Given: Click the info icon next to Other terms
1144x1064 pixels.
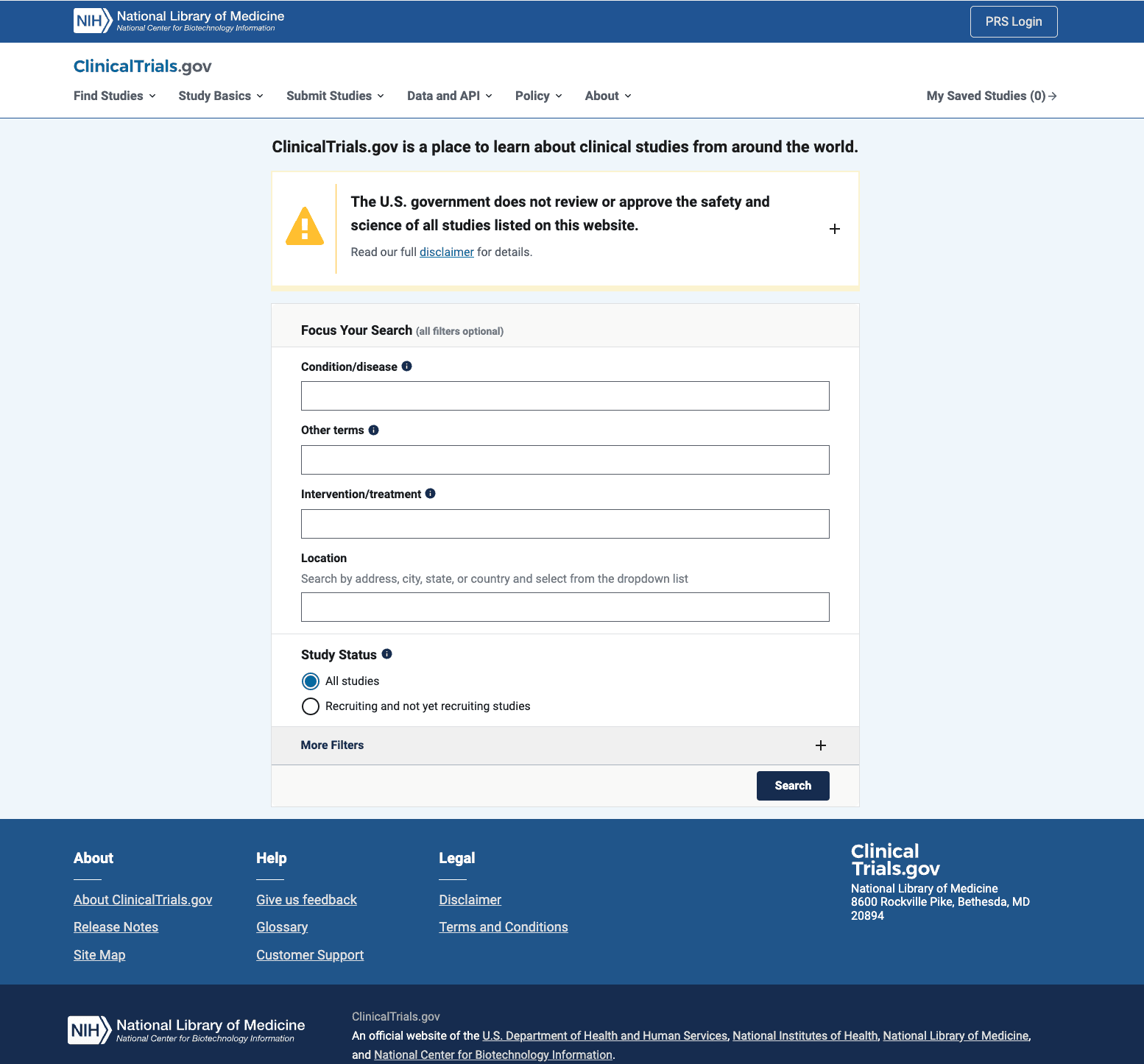Looking at the screenshot, I should point(373,430).
